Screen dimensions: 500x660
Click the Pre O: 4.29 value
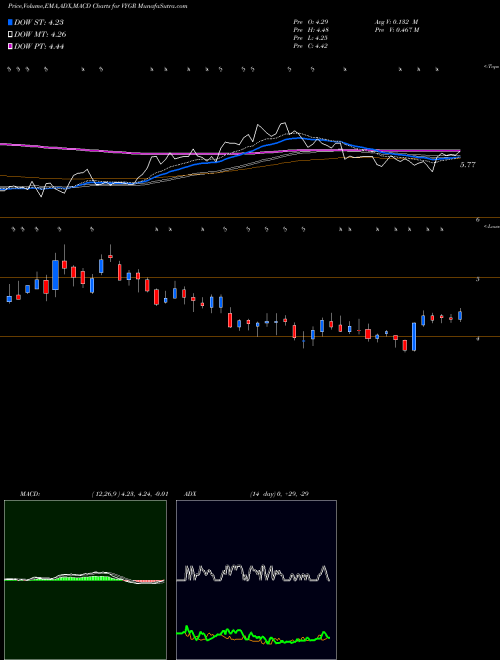(311, 22)
